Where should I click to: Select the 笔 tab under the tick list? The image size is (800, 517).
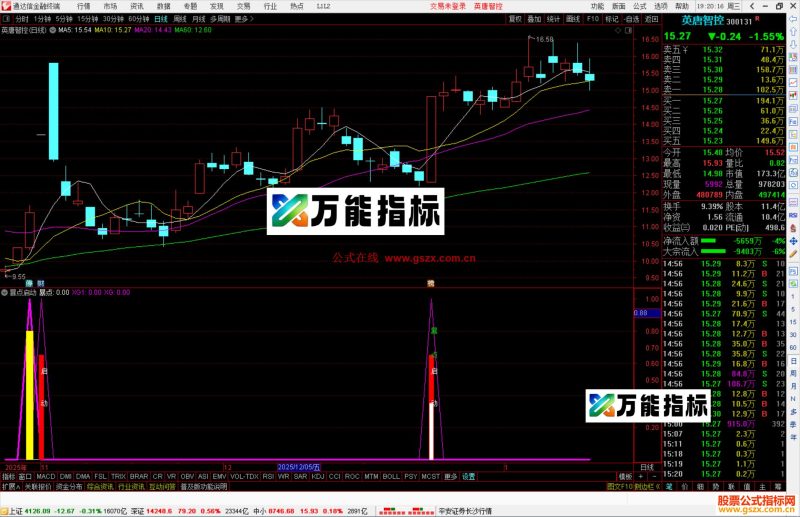pos(669,487)
